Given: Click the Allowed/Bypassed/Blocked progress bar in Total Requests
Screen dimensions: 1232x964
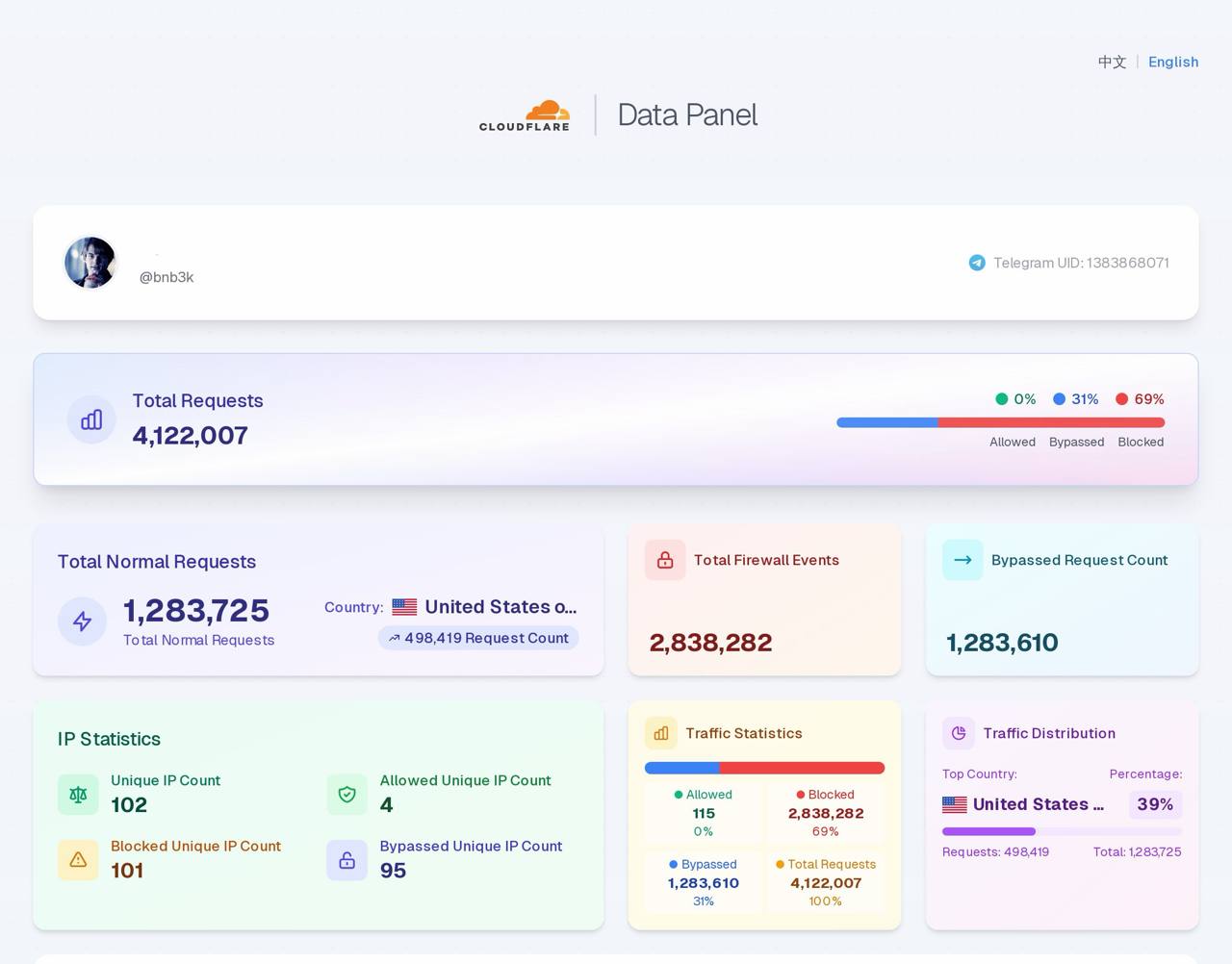Looking at the screenshot, I should 1001,422.
